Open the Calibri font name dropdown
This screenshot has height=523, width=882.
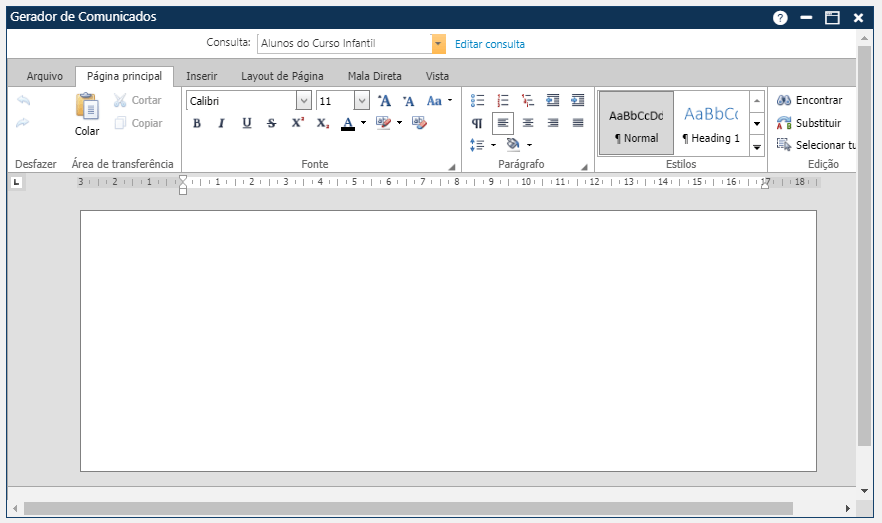pyautogui.click(x=303, y=101)
